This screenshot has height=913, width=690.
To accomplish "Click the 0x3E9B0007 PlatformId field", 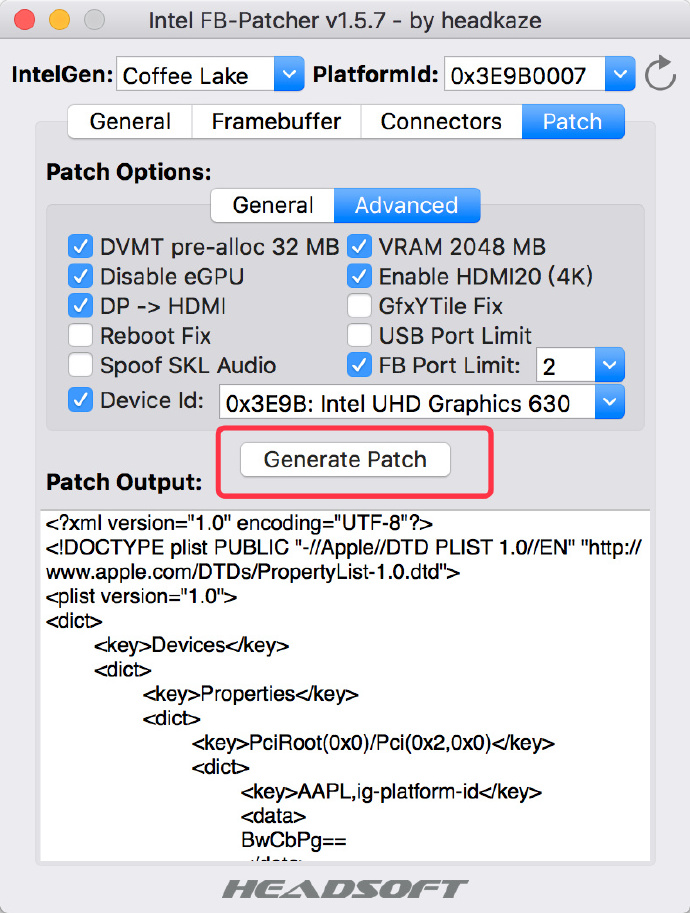I will [x=525, y=74].
